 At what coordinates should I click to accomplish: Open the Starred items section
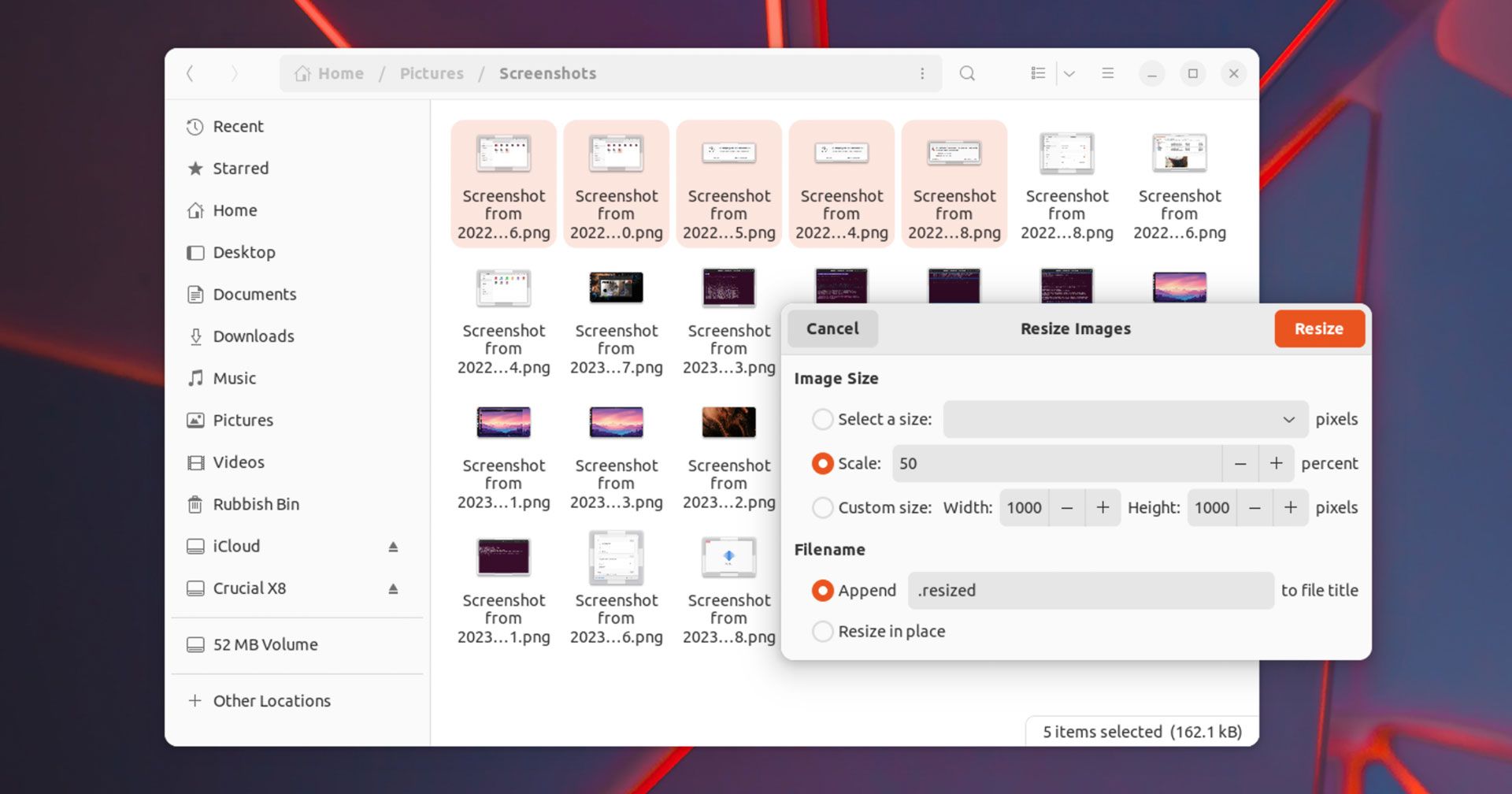tap(240, 168)
